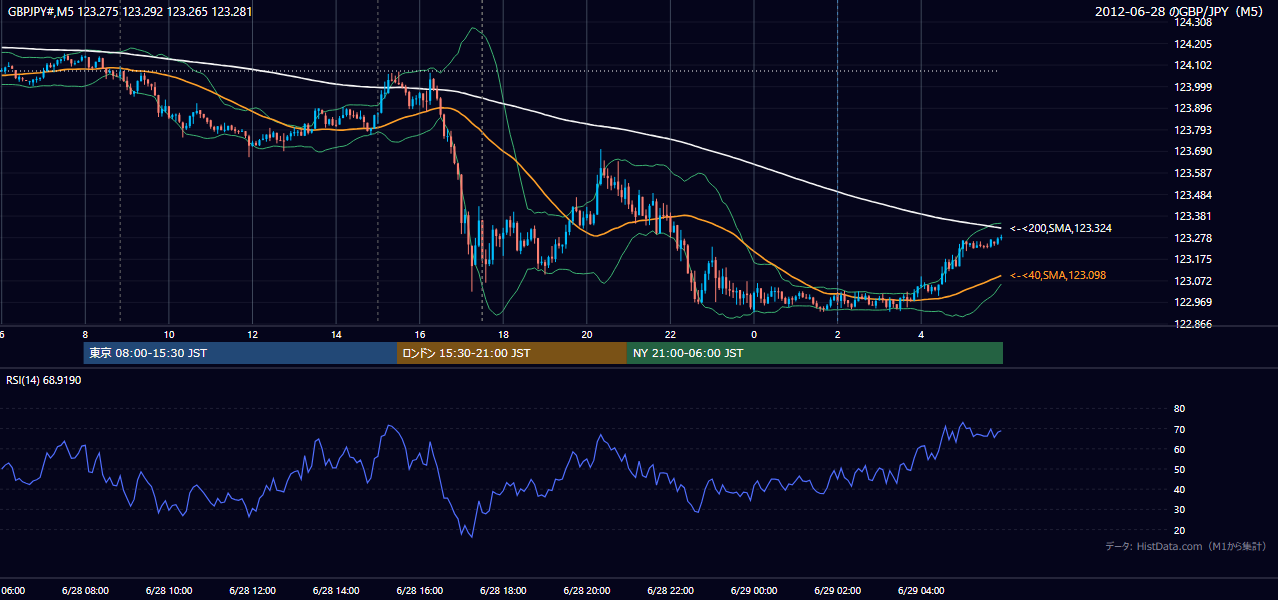Click RSI scale level 40
1278x600 pixels.
coord(1179,489)
